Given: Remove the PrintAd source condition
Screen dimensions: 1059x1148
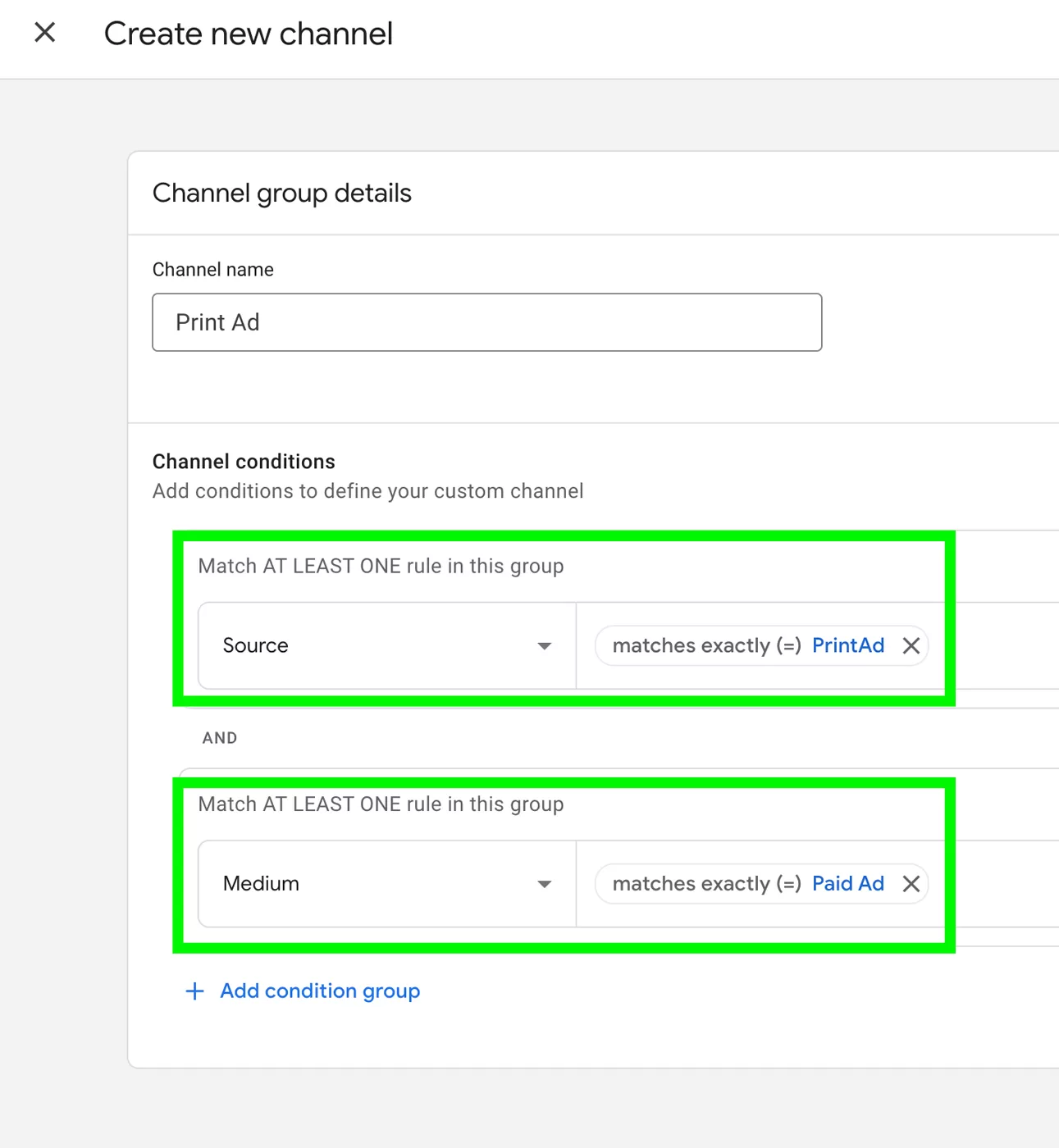Looking at the screenshot, I should click(911, 646).
